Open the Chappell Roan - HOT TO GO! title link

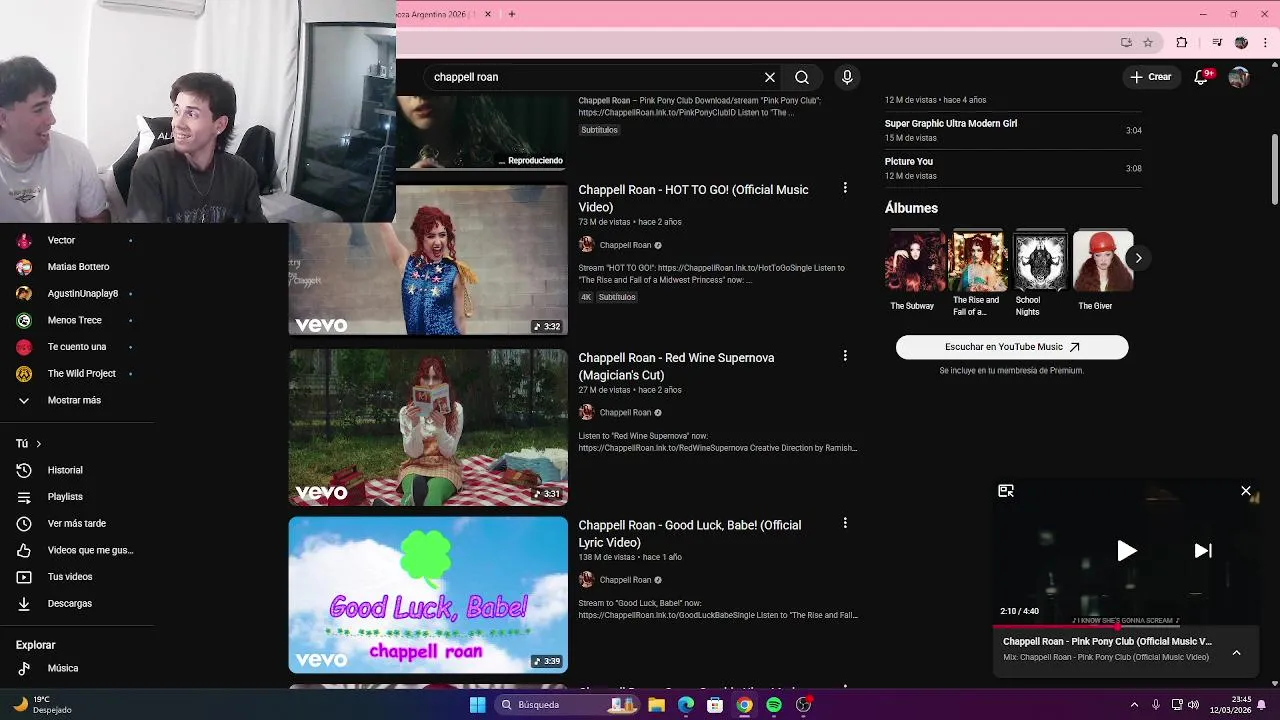click(693, 198)
